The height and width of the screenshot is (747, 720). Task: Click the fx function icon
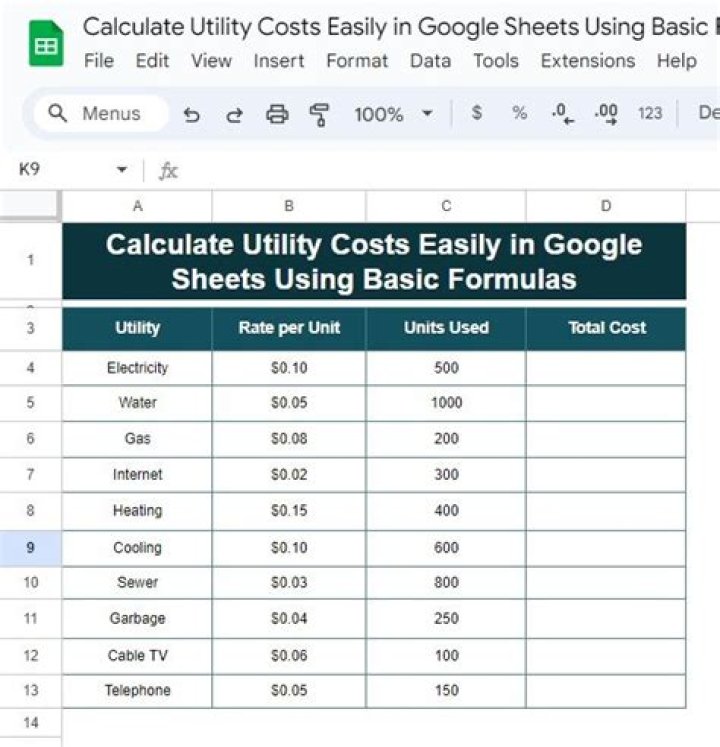[168, 171]
